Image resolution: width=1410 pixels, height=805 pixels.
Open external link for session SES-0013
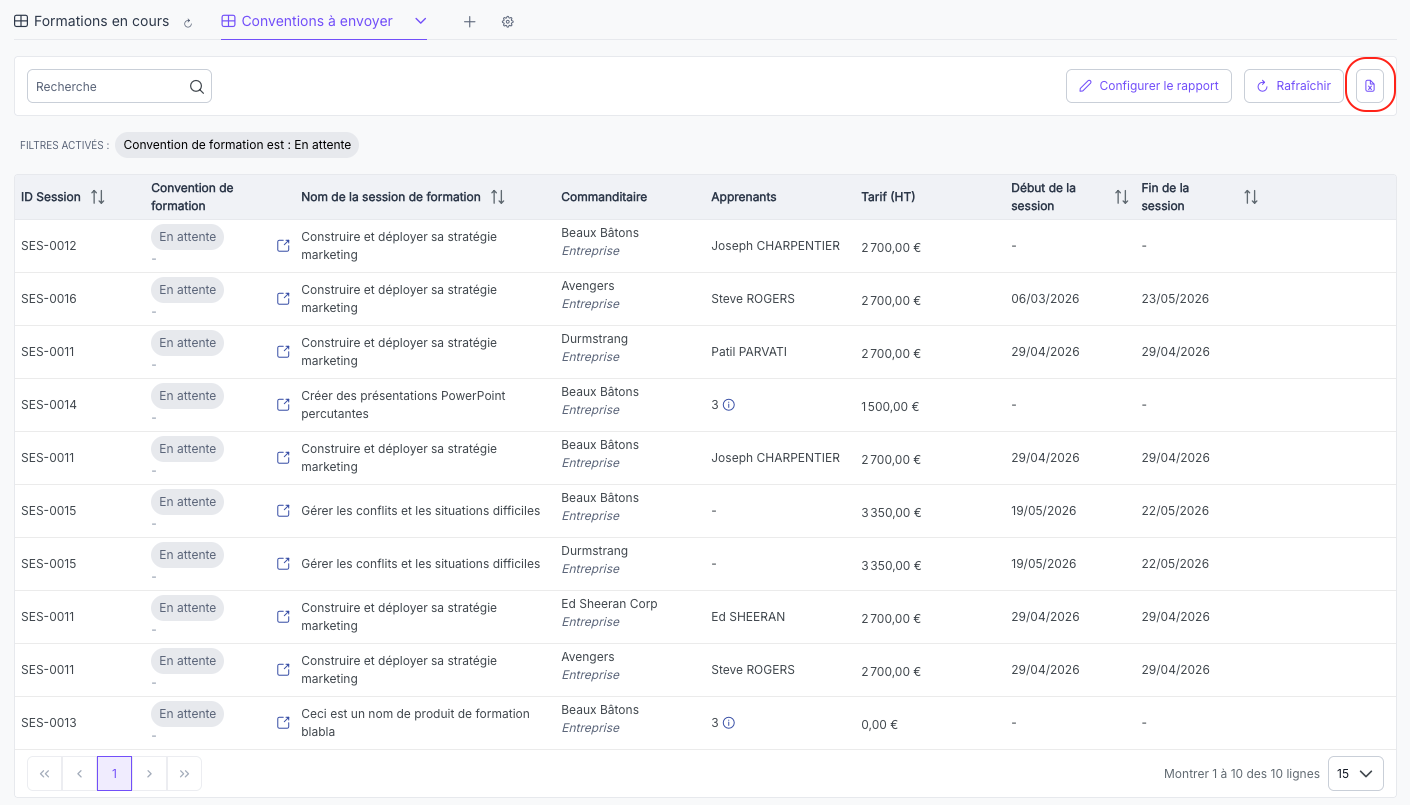coord(283,723)
